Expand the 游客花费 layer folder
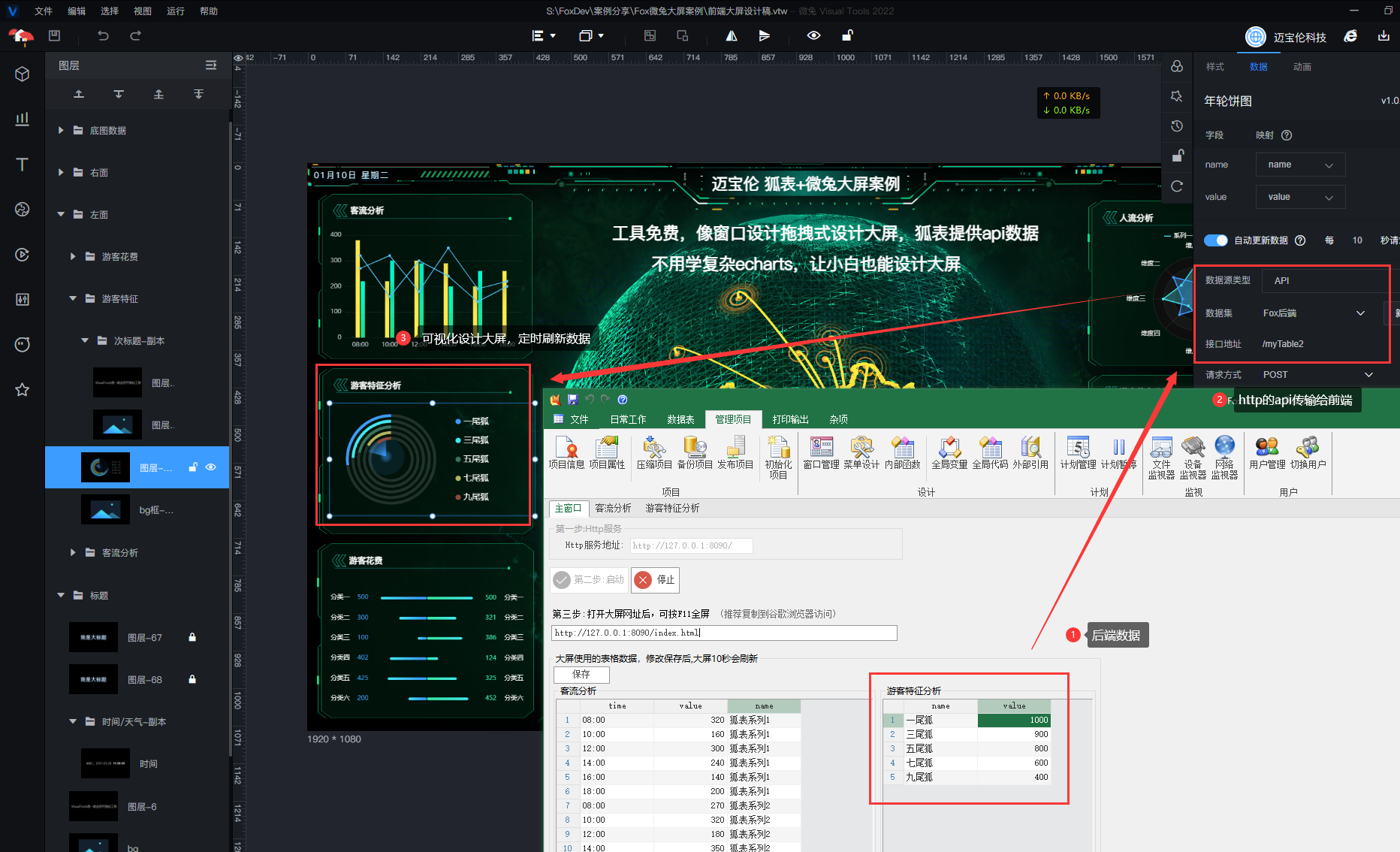This screenshot has width=1400, height=852. 73,256
